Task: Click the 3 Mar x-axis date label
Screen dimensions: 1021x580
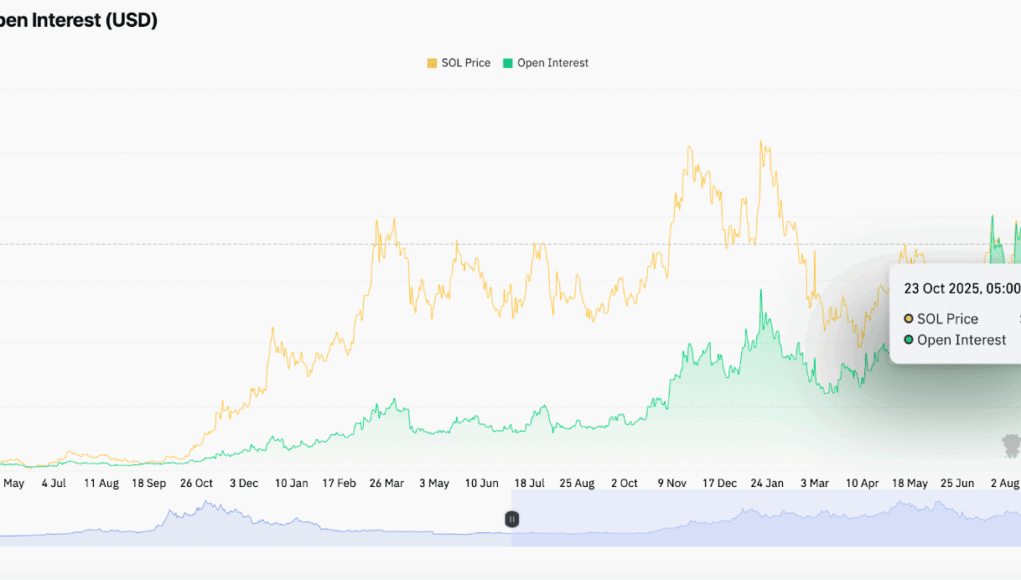Action: (814, 483)
